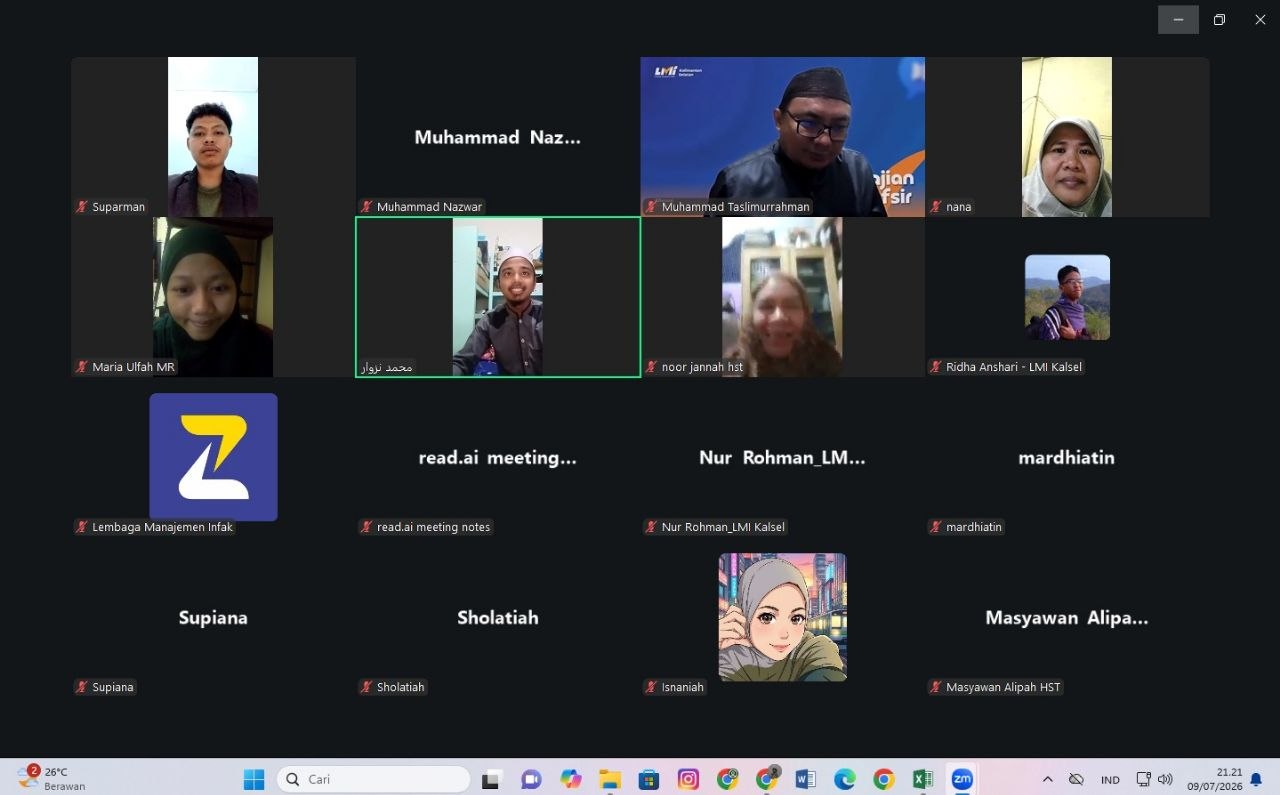Select the active speaker video tile
Screen dimensions: 1280x795
click(498, 297)
